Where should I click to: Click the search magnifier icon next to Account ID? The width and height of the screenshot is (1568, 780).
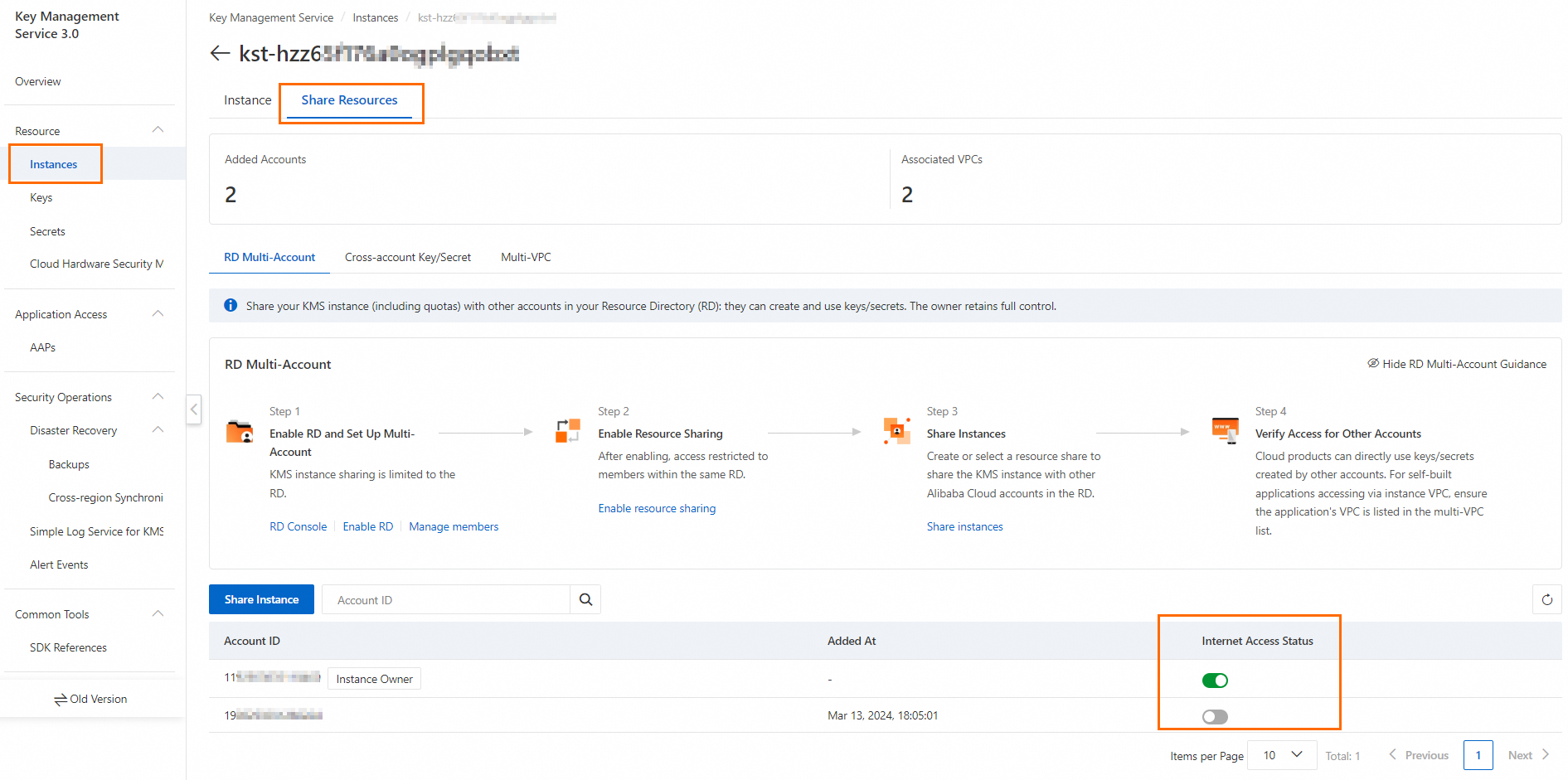click(585, 599)
